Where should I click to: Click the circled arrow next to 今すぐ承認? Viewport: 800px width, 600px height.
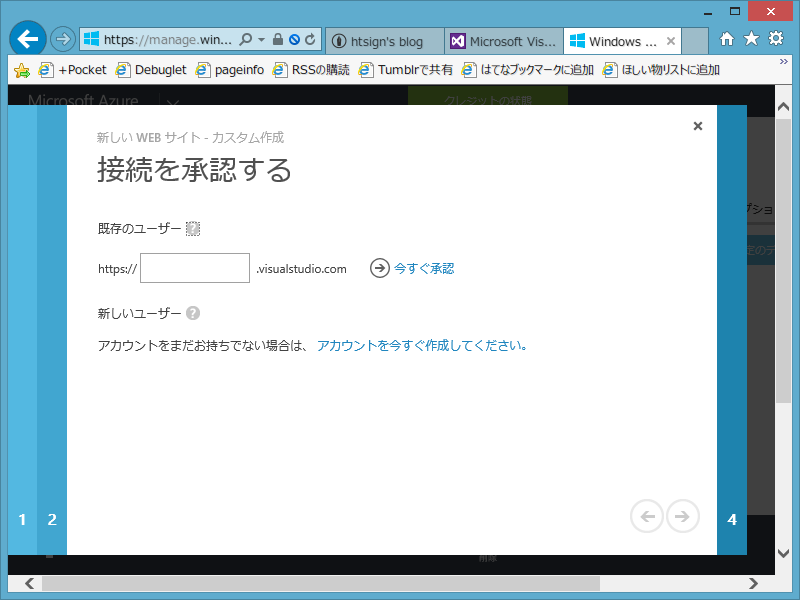point(378,267)
